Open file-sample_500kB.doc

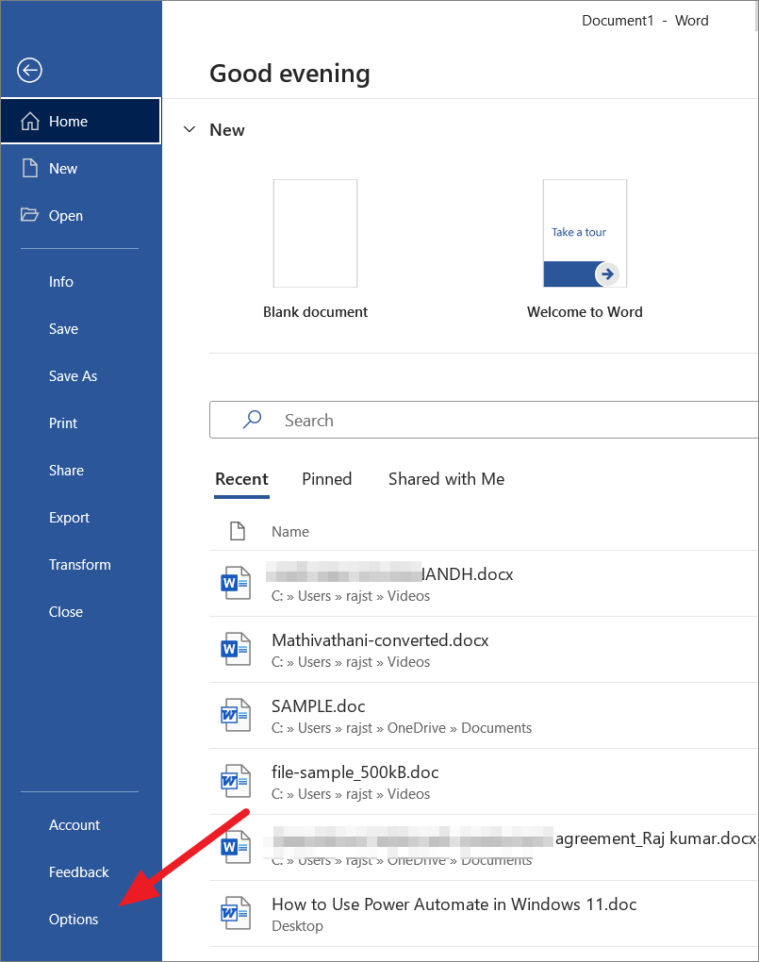pos(484,782)
